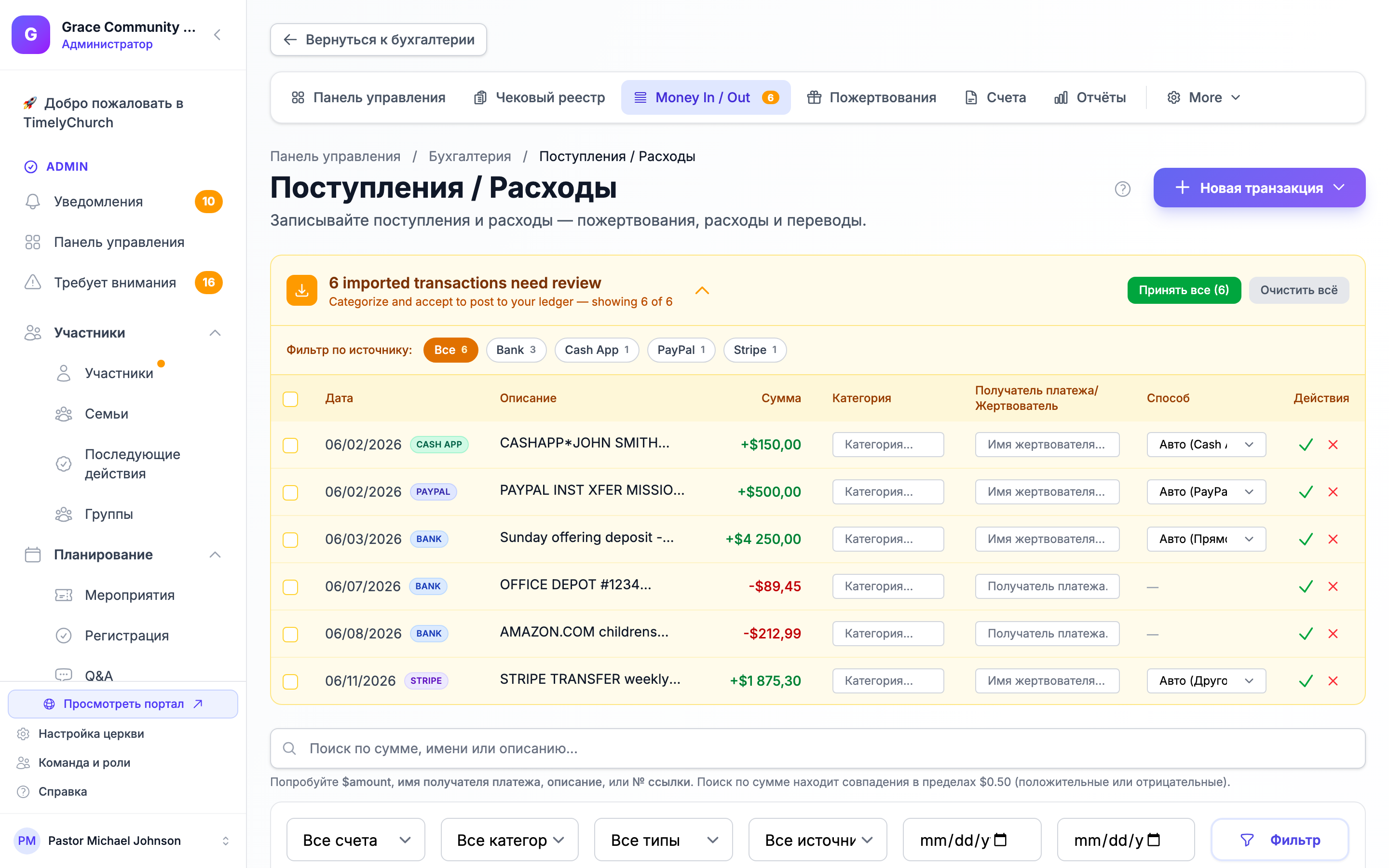Open the Авто (Cash App) method dropdown
The height and width of the screenshot is (868, 1389).
click(1206, 445)
